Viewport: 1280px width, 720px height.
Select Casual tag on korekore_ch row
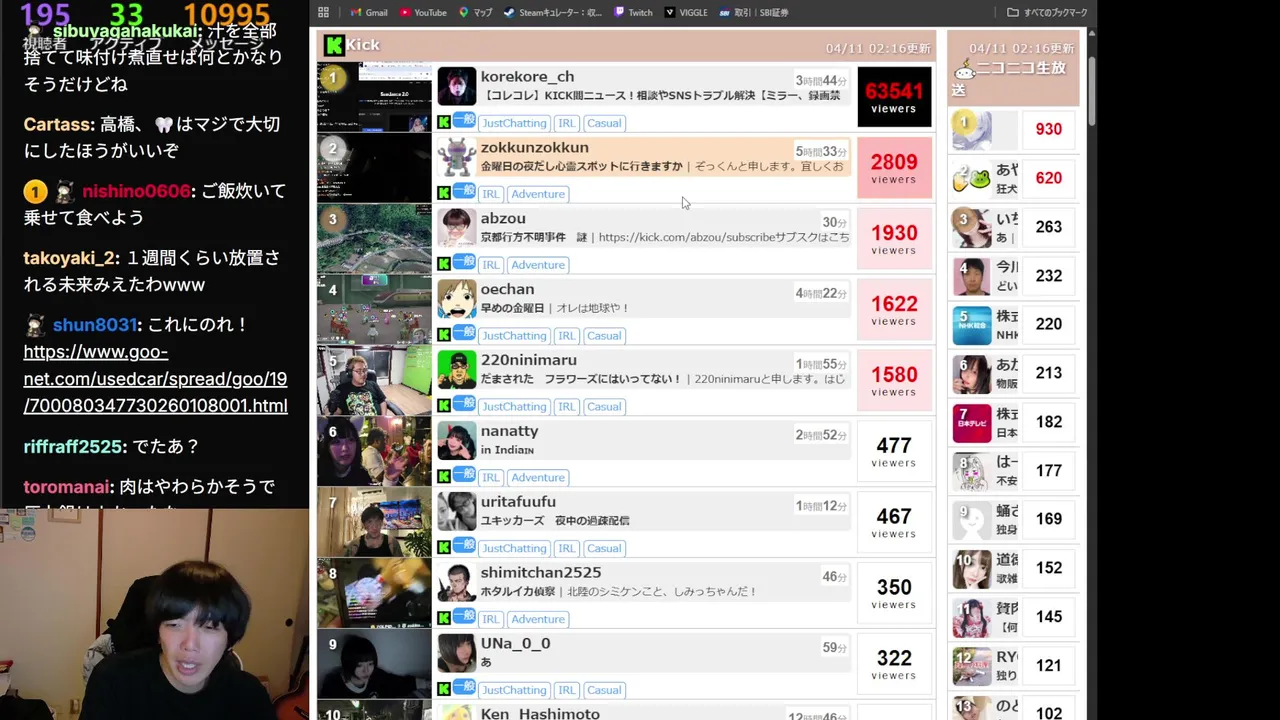point(604,123)
